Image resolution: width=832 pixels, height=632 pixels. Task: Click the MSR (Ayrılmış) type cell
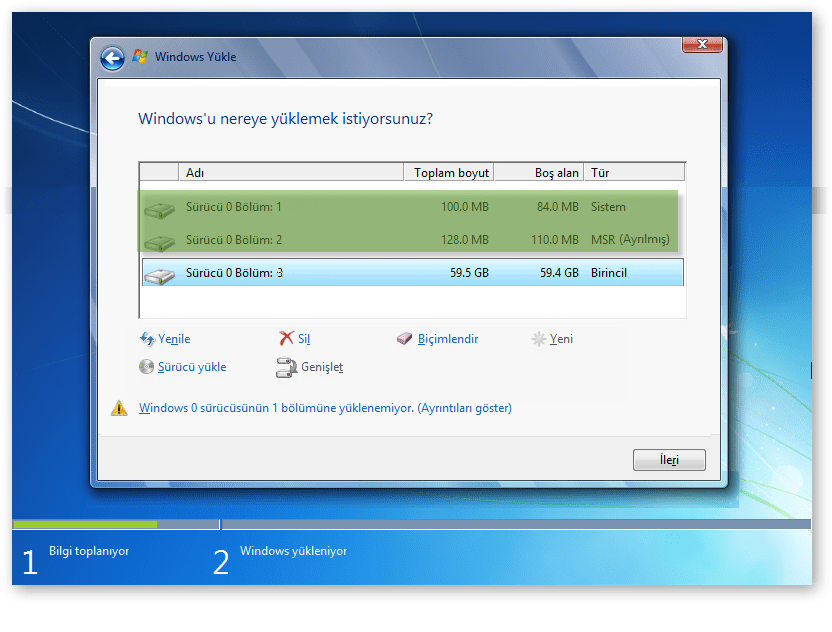pyautogui.click(x=630, y=240)
